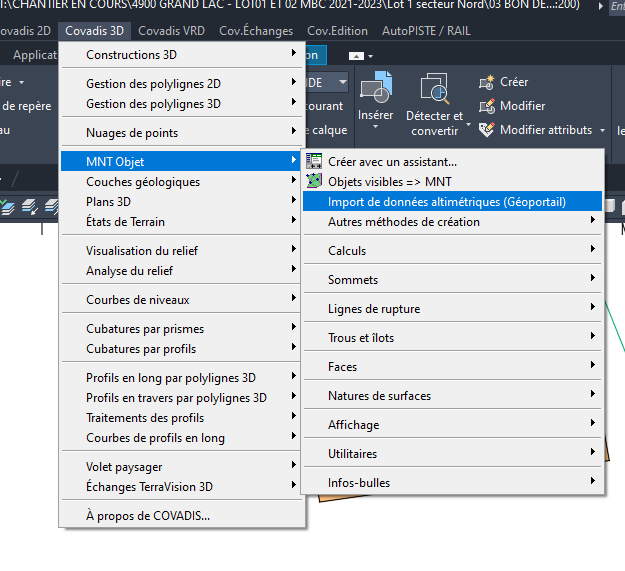This screenshot has width=625, height=571.
Task: Open Échanges TerraVision 3D submenu
Action: (181, 487)
